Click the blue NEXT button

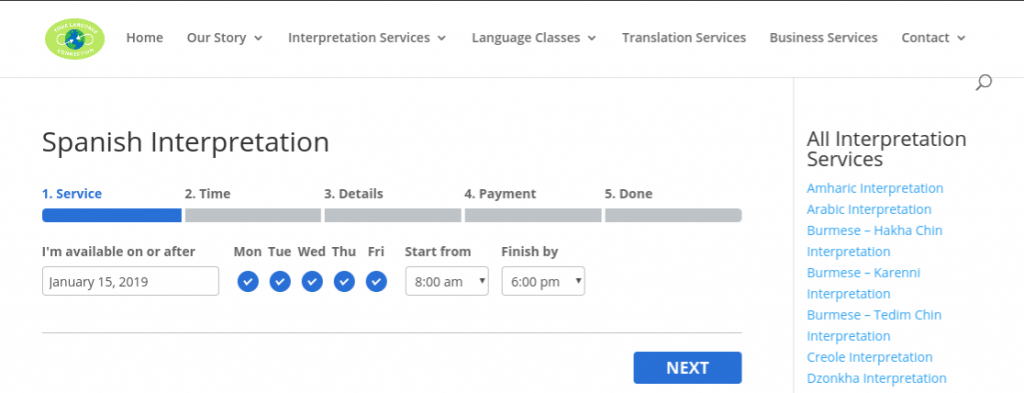688,368
